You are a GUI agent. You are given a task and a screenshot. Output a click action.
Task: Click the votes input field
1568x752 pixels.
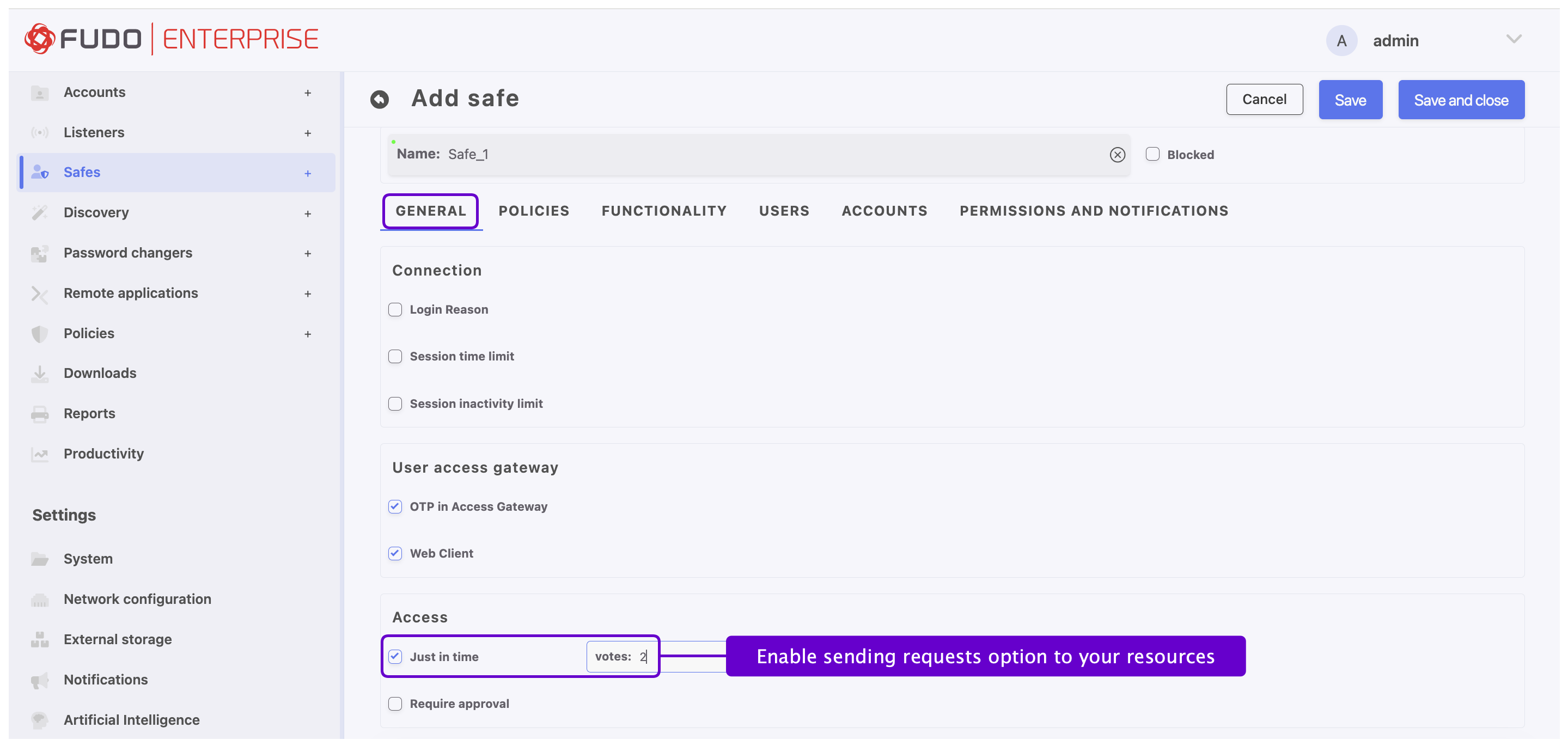pyautogui.click(x=622, y=657)
